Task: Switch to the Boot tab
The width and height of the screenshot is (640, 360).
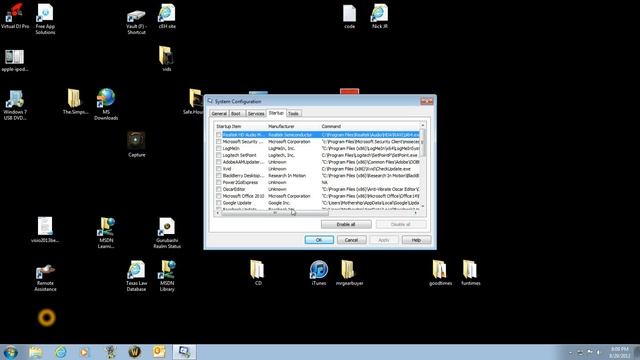Action: click(236, 113)
